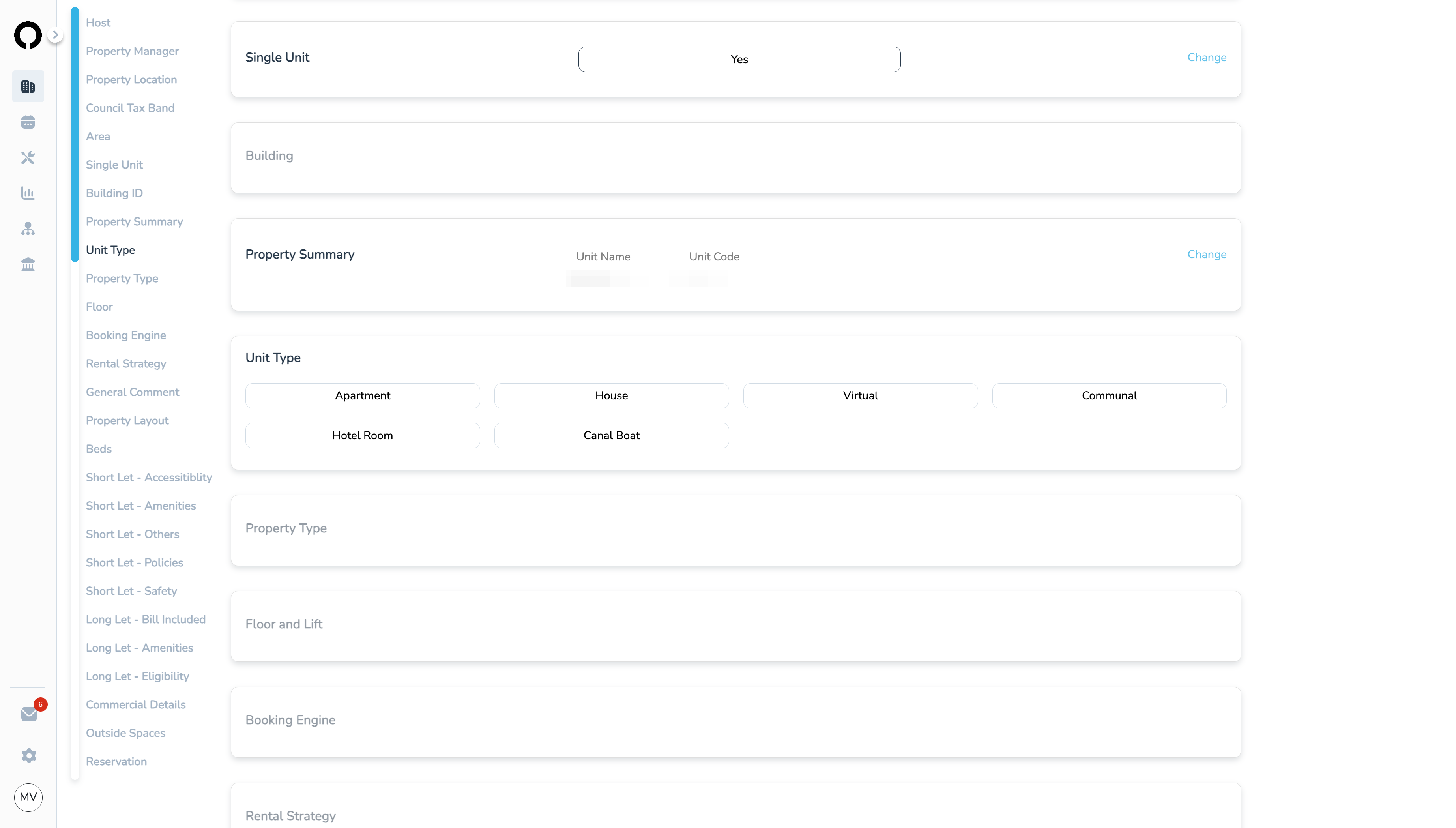Screen dimensions: 1456x828
Task: Go to Outside Spaces section
Action: [125, 734]
